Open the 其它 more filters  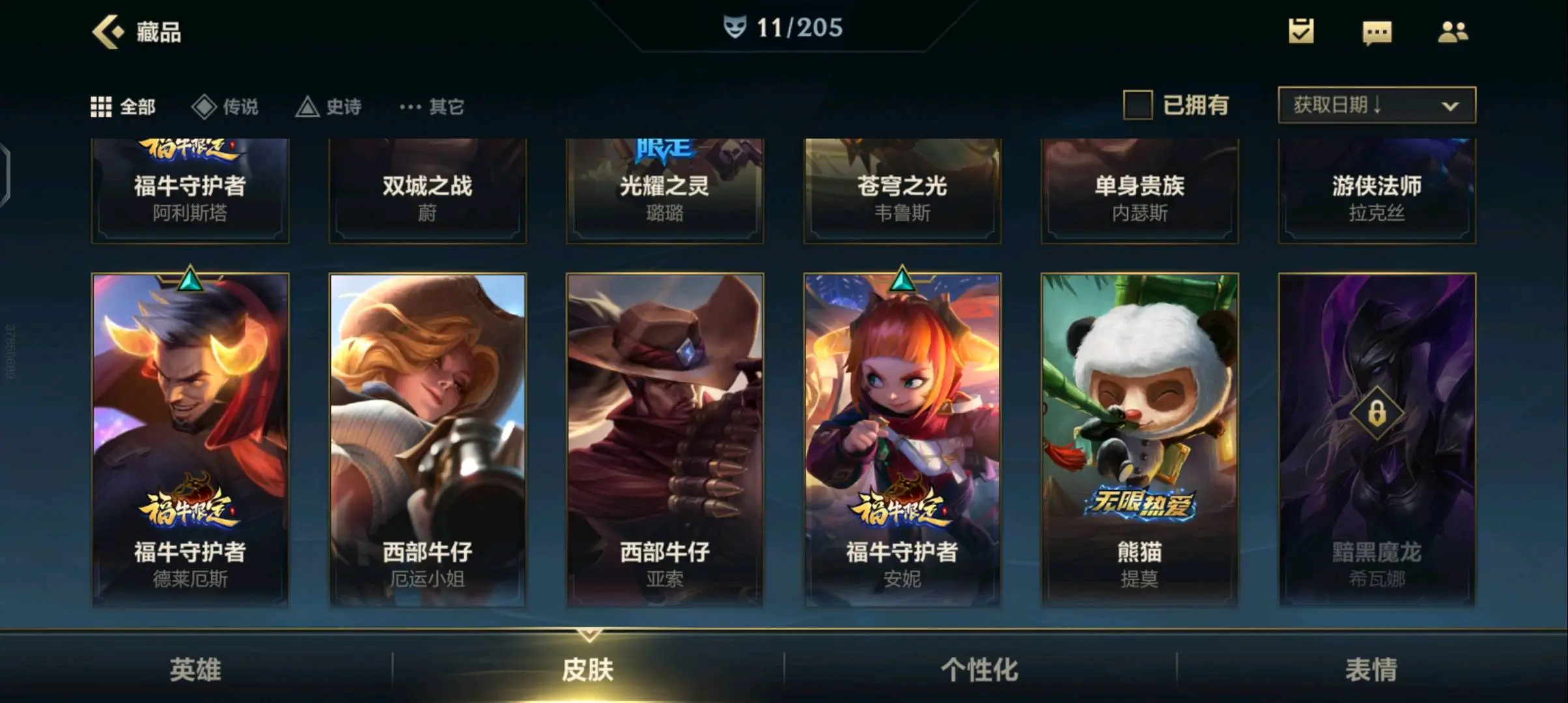[x=432, y=107]
